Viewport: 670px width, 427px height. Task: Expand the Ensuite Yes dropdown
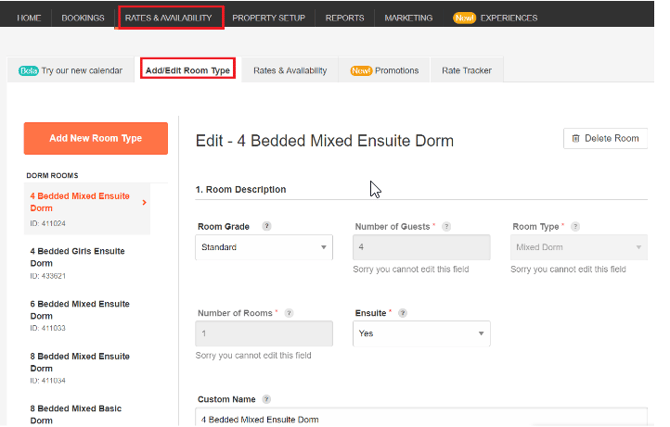421,333
